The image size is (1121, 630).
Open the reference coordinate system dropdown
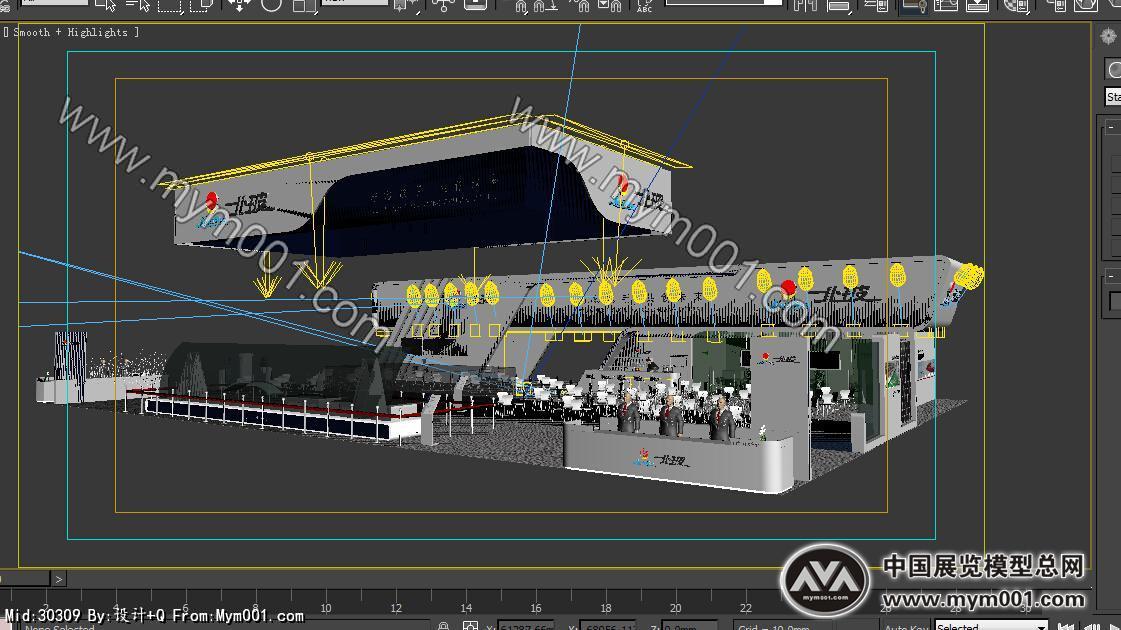coord(355,3)
